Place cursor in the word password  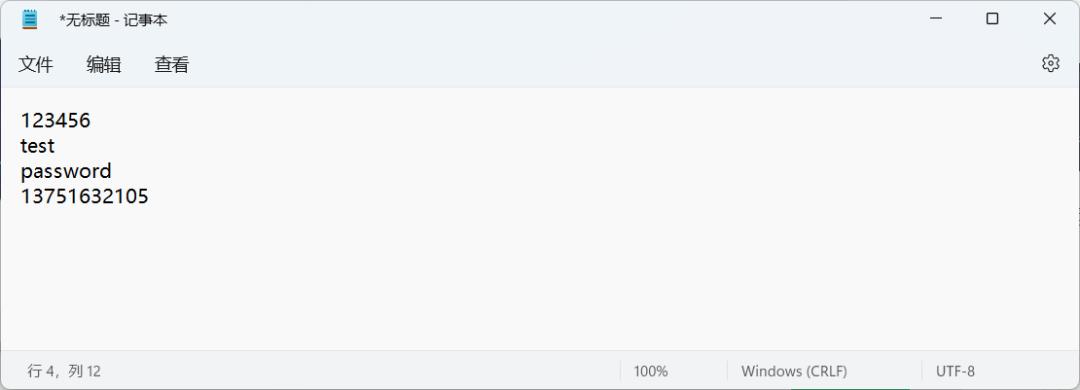click(66, 171)
